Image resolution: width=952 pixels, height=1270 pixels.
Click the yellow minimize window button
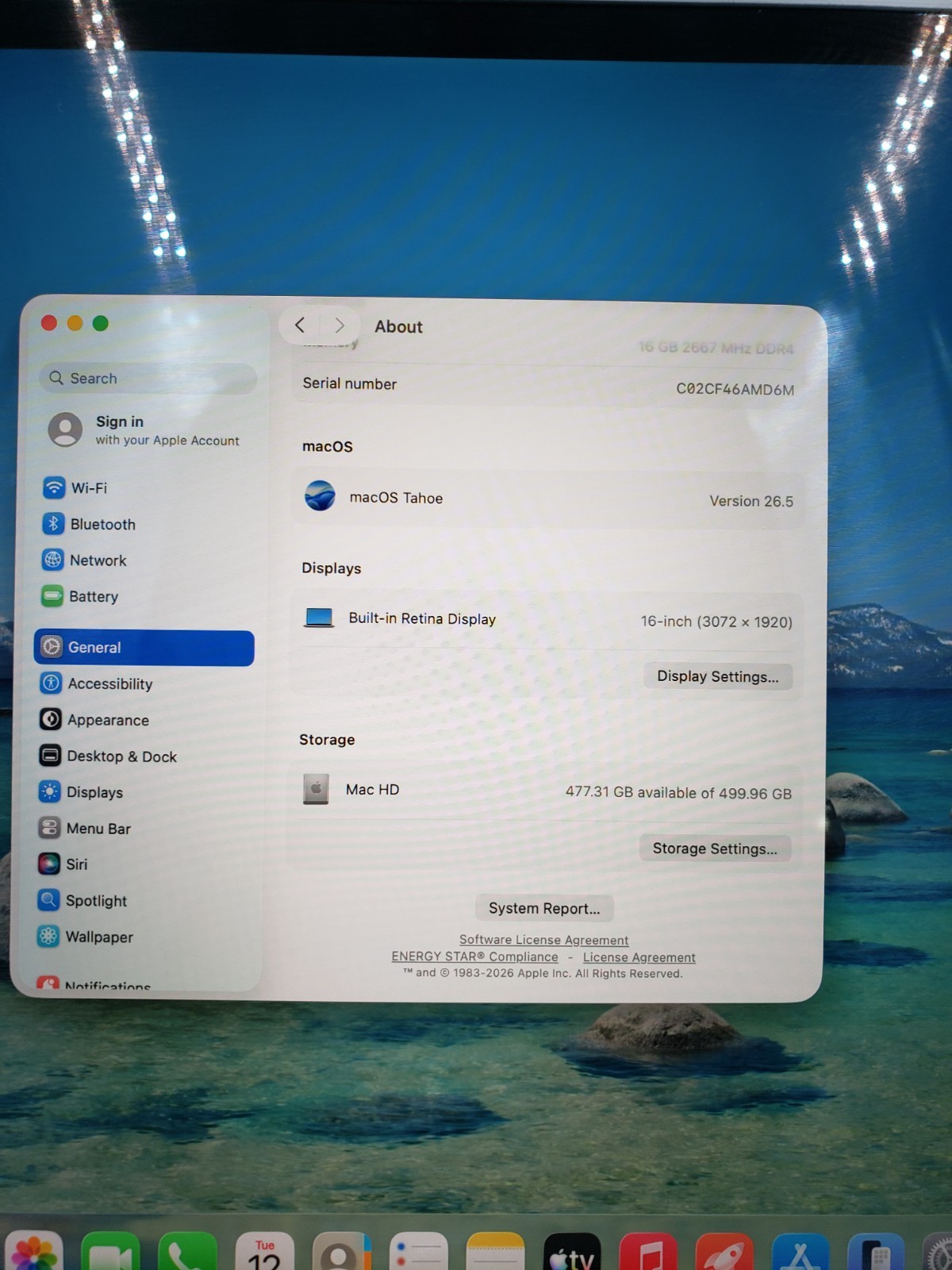pos(75,323)
